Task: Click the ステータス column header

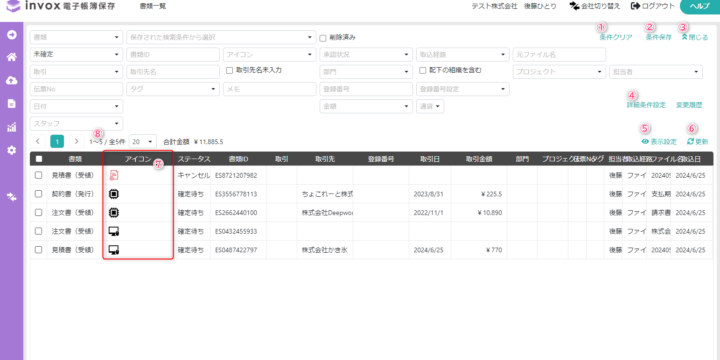Action: [194, 159]
